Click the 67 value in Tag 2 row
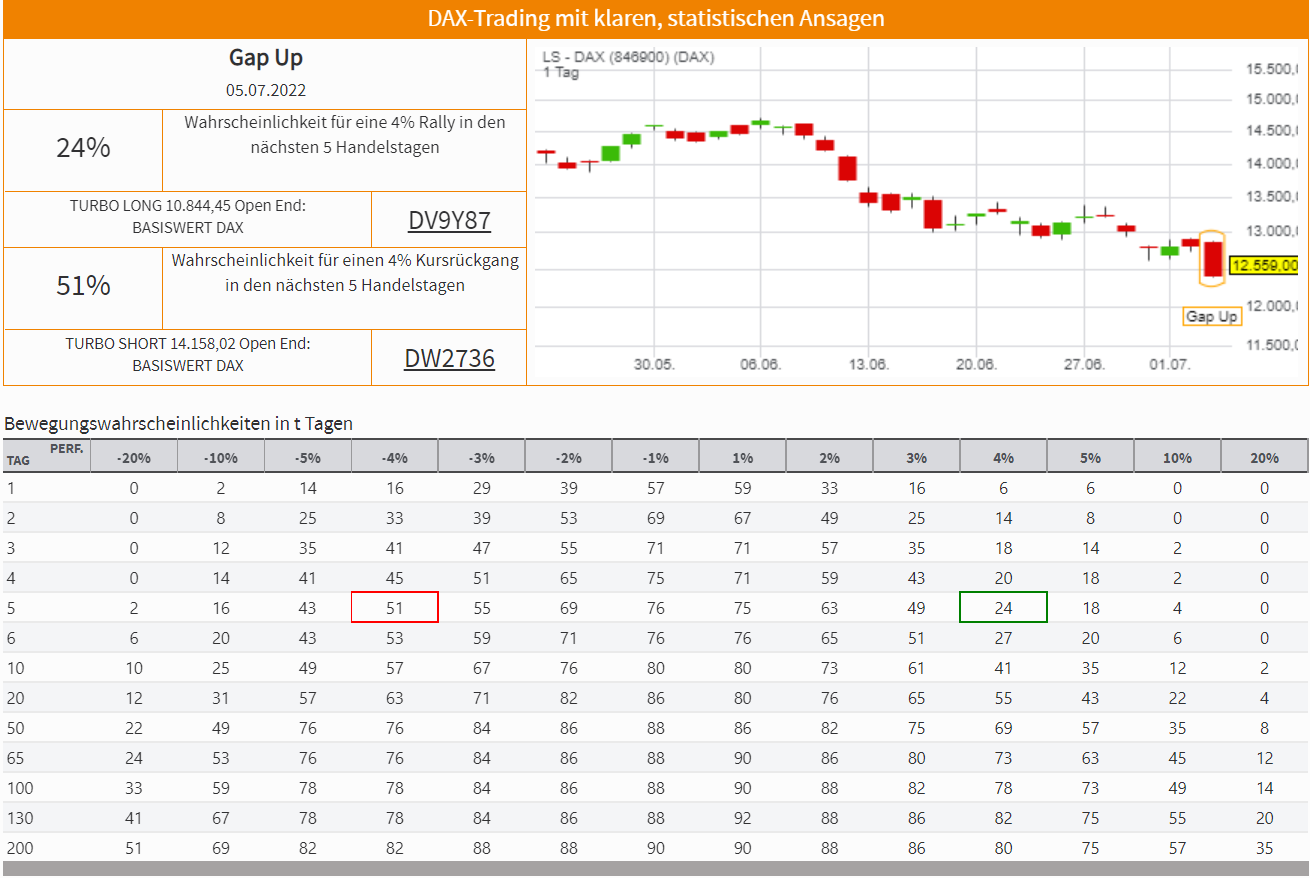The image size is (1310, 878). 743,518
